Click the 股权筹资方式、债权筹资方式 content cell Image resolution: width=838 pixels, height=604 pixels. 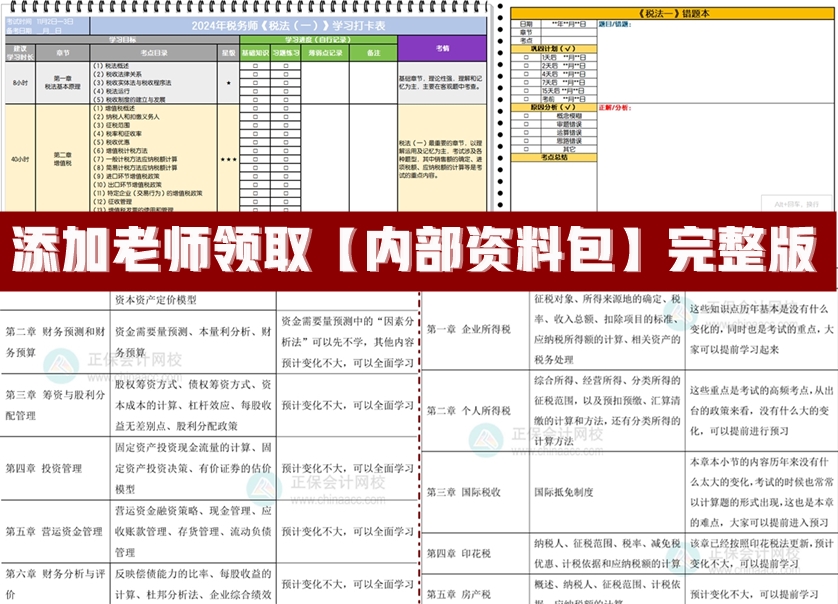[x=193, y=405]
